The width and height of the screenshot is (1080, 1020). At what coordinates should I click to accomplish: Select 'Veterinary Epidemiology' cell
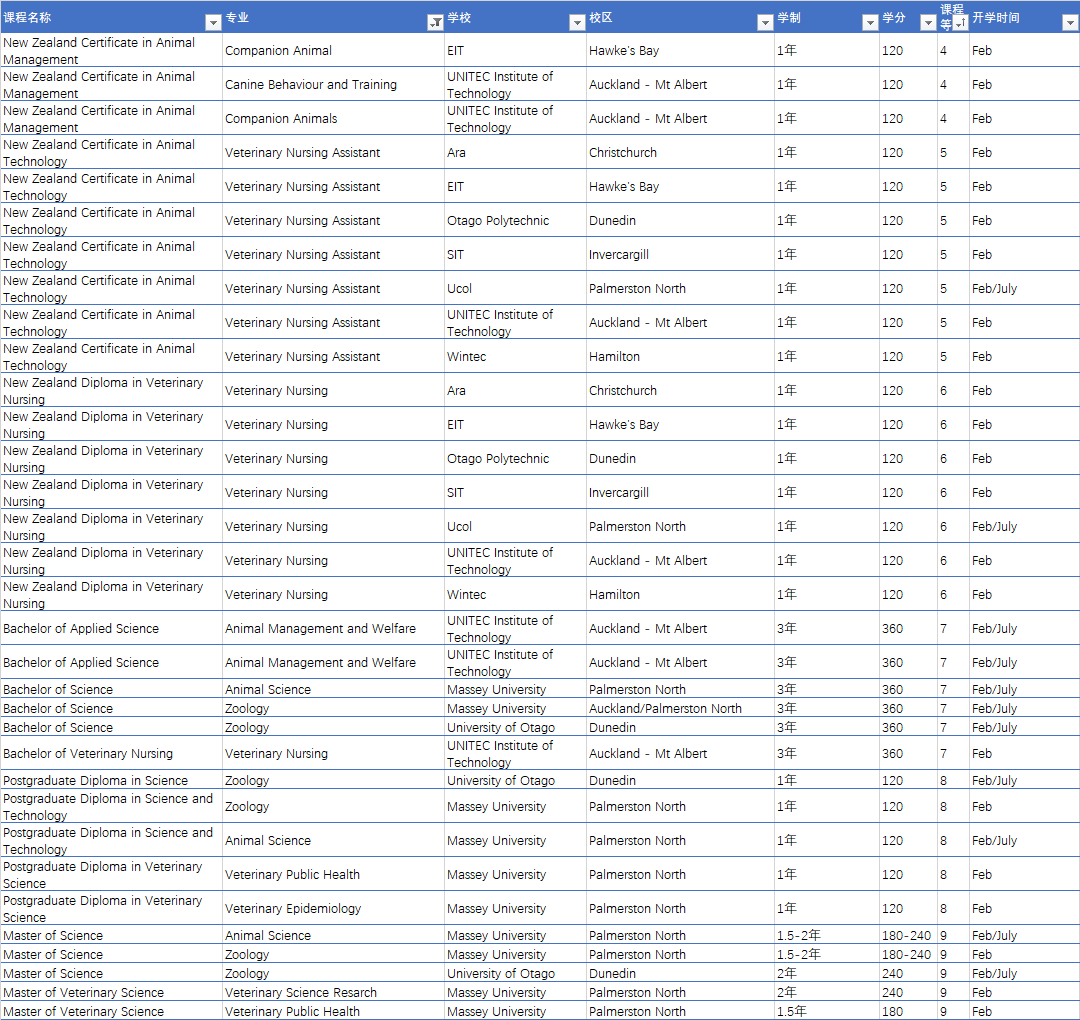[x=333, y=908]
